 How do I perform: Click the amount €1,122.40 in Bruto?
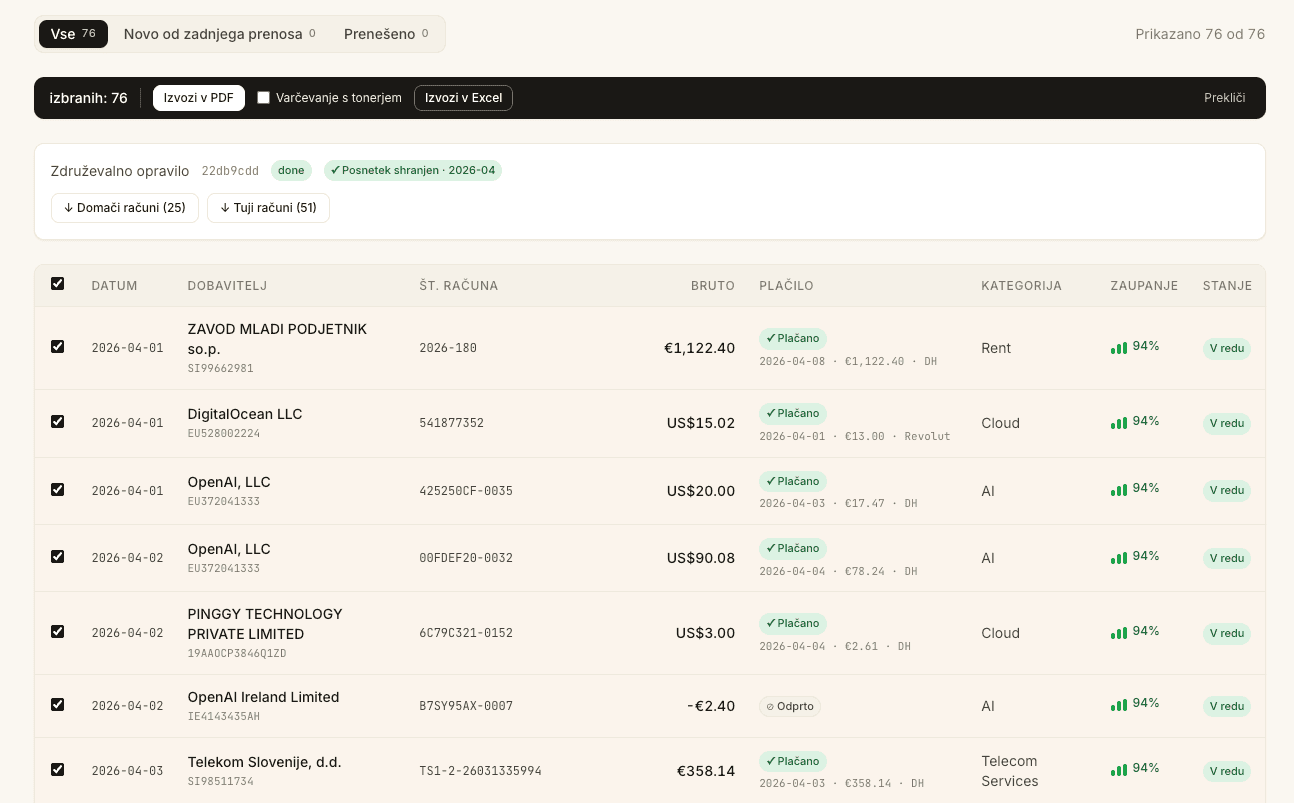pyautogui.click(x=699, y=348)
